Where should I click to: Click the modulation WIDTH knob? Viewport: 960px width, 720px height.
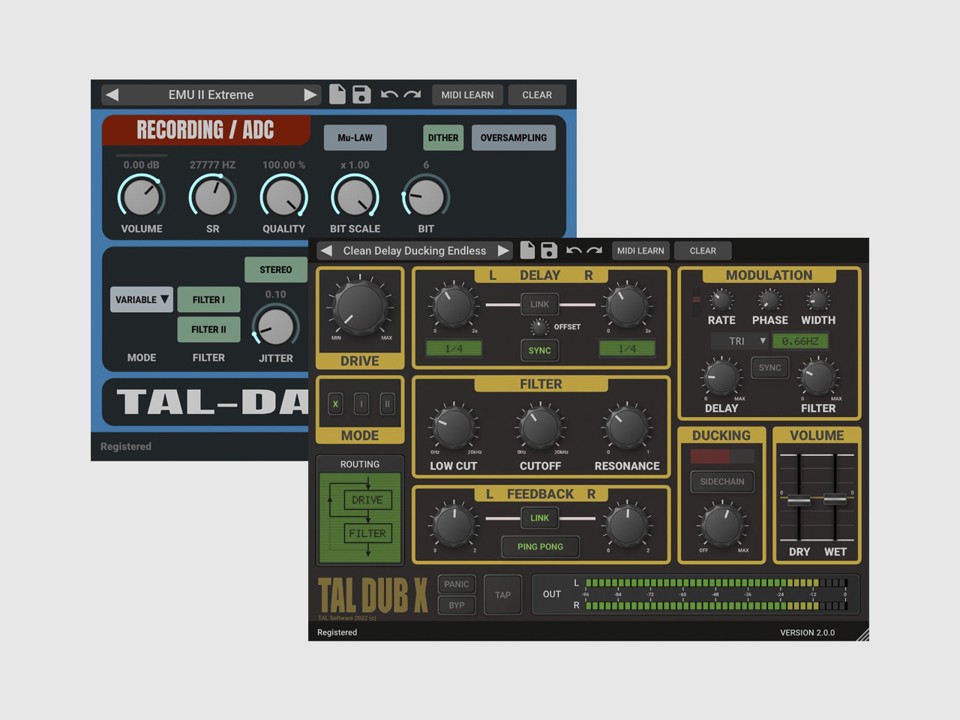(817, 301)
